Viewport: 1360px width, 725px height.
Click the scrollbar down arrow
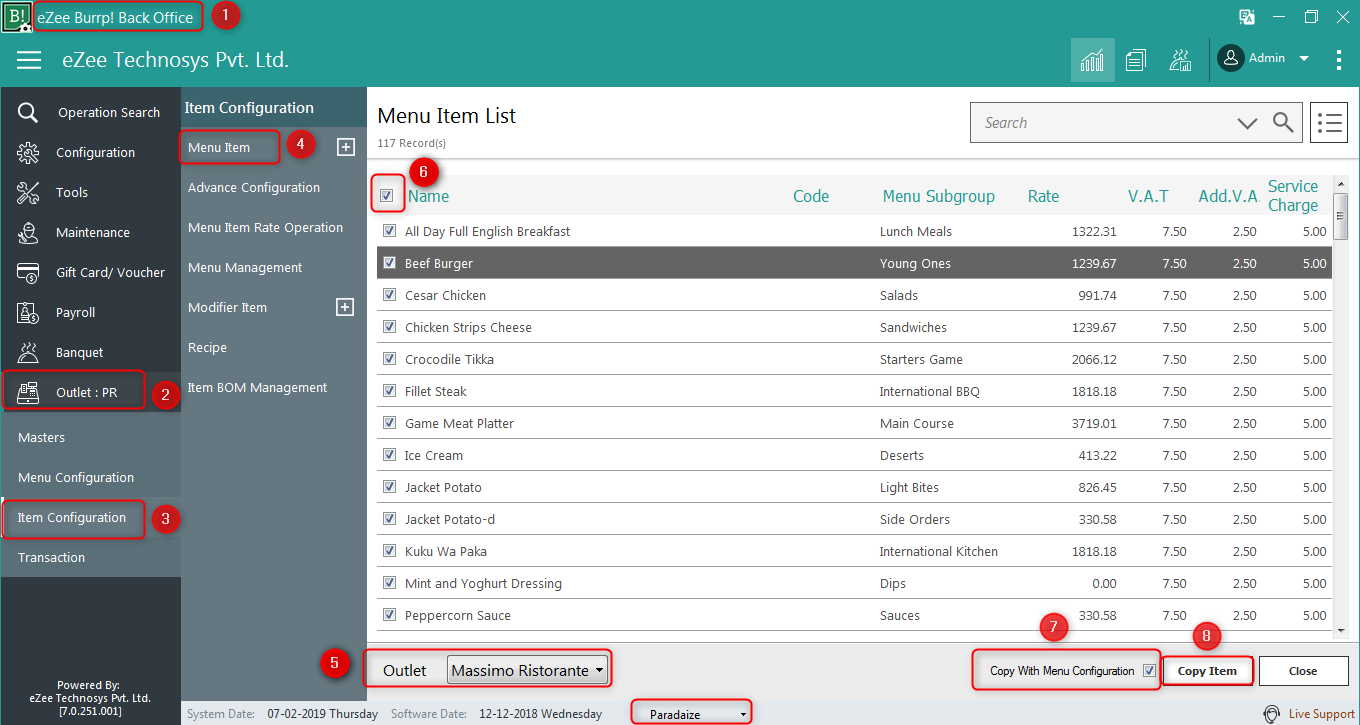[x=1341, y=630]
